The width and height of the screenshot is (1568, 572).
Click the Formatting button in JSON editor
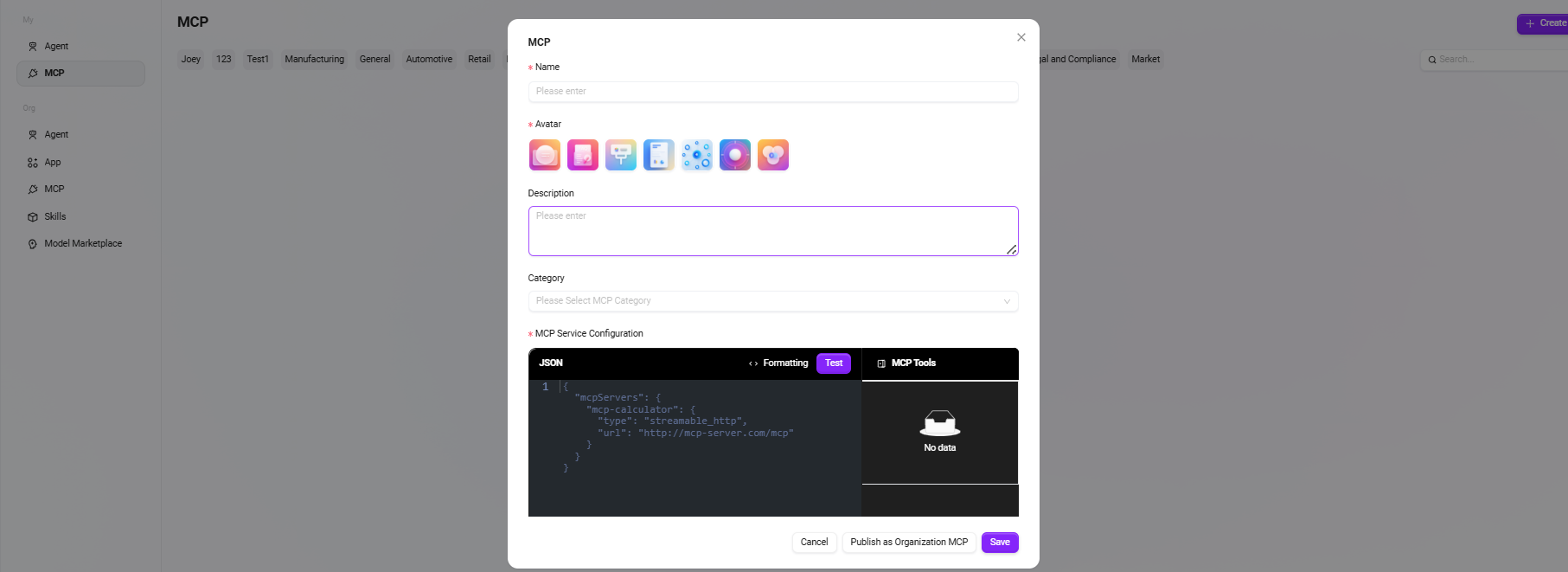tap(778, 363)
